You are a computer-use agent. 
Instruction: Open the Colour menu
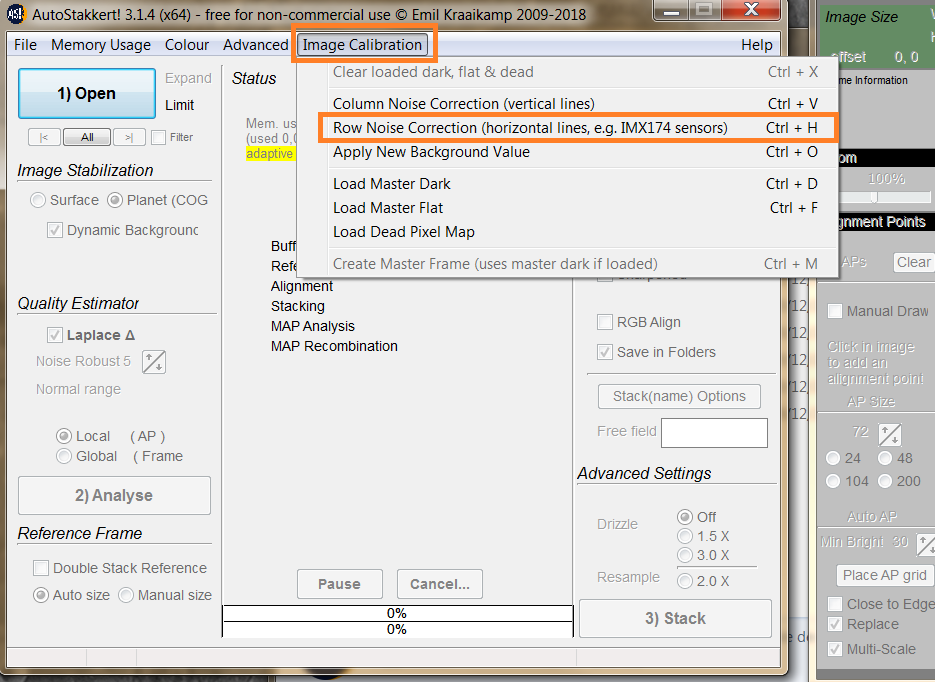pos(187,45)
